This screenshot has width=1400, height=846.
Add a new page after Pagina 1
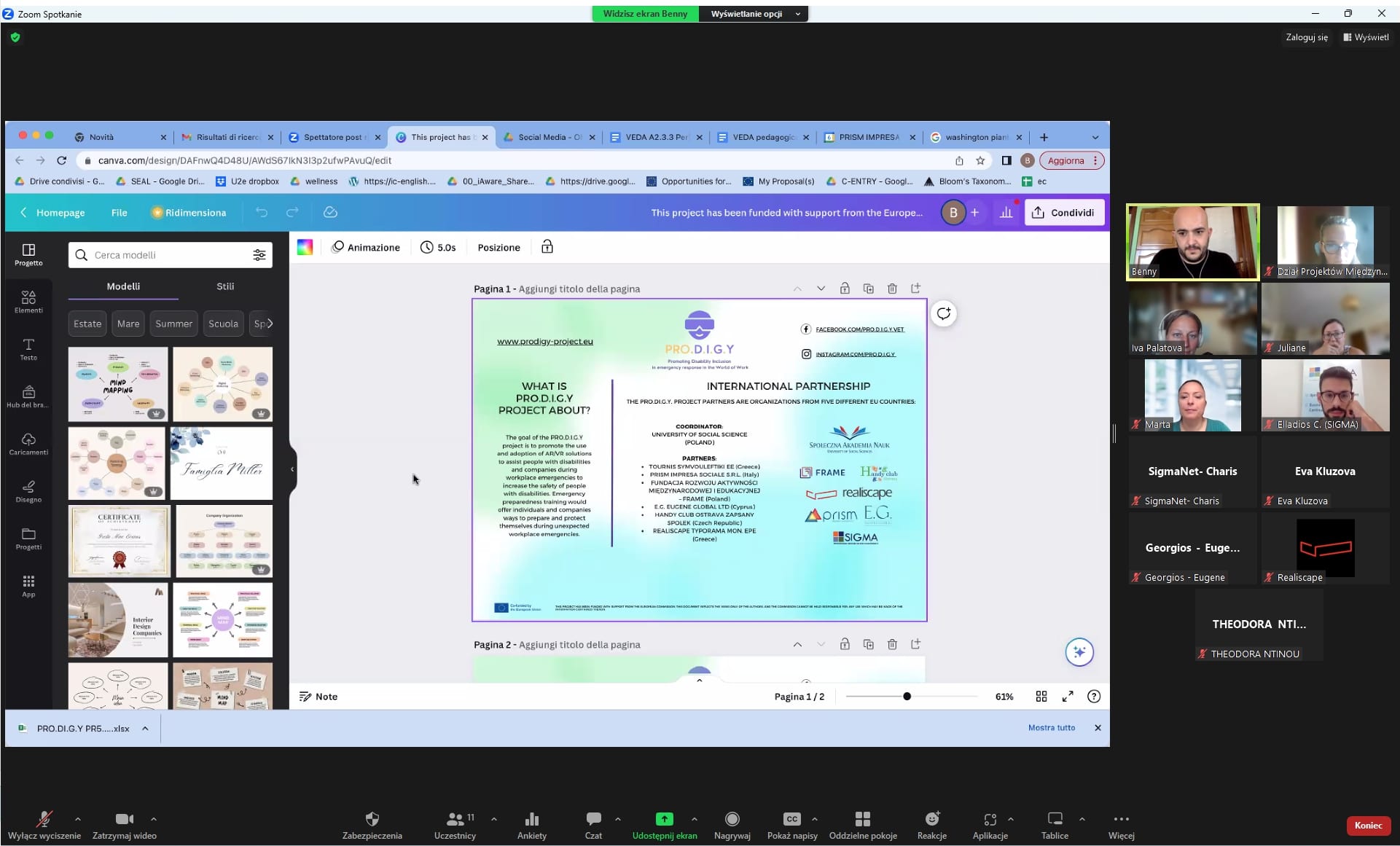(916, 289)
